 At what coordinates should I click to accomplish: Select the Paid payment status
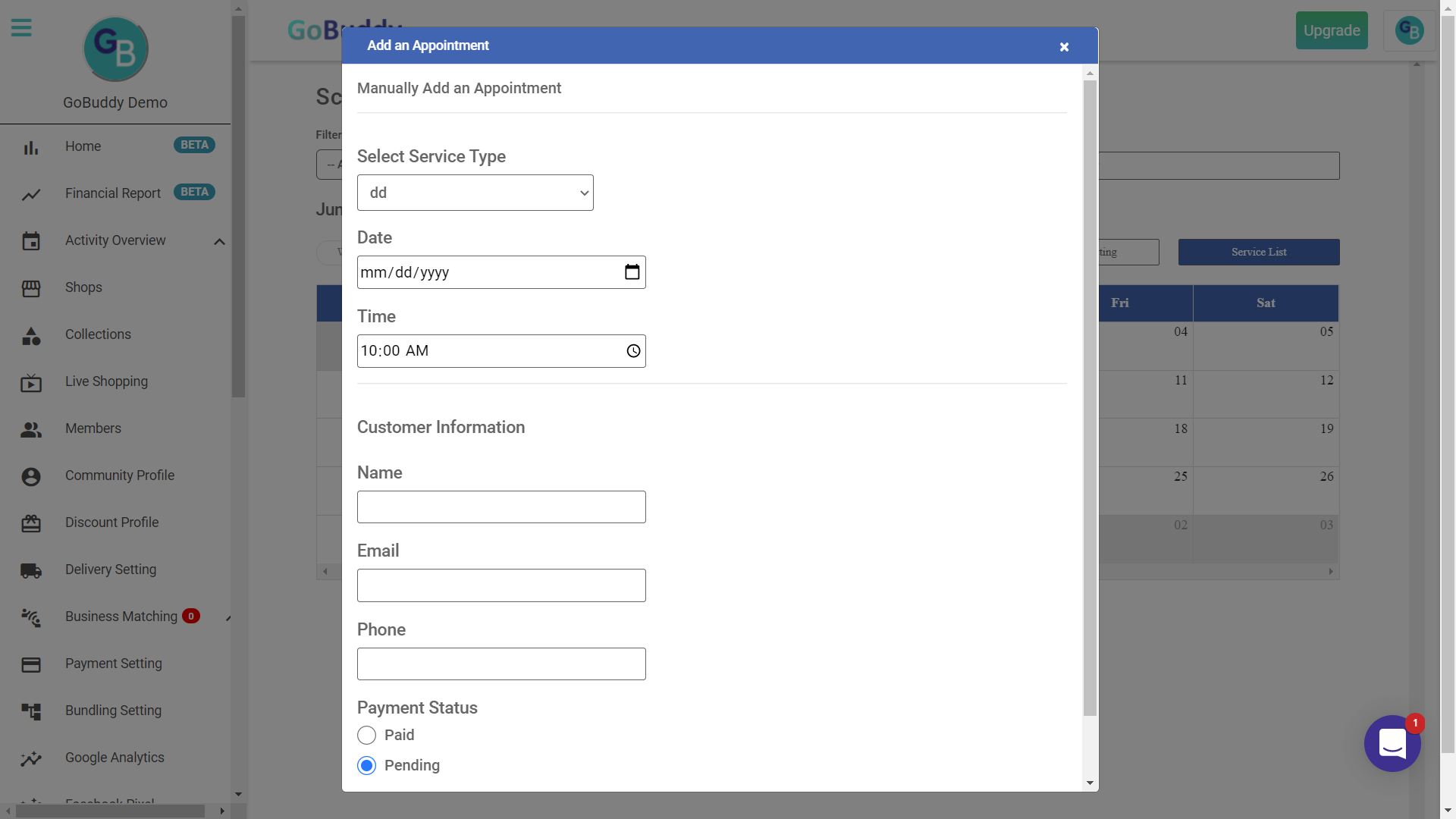(x=367, y=735)
